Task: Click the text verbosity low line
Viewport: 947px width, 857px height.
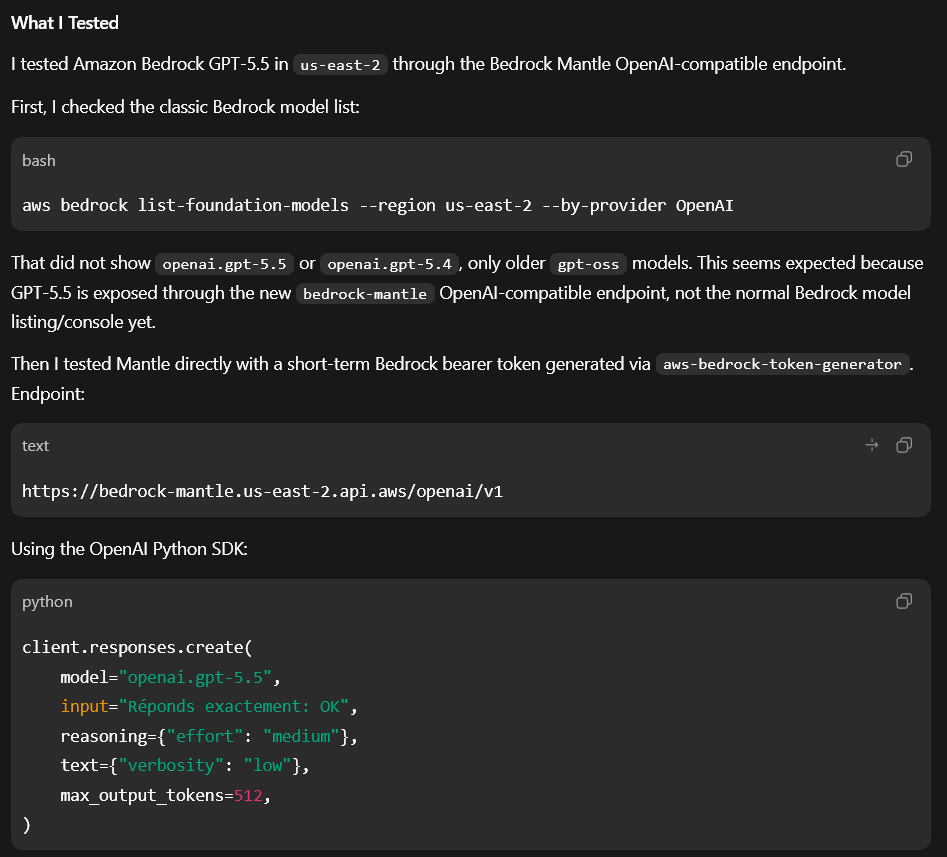Action: pos(185,765)
